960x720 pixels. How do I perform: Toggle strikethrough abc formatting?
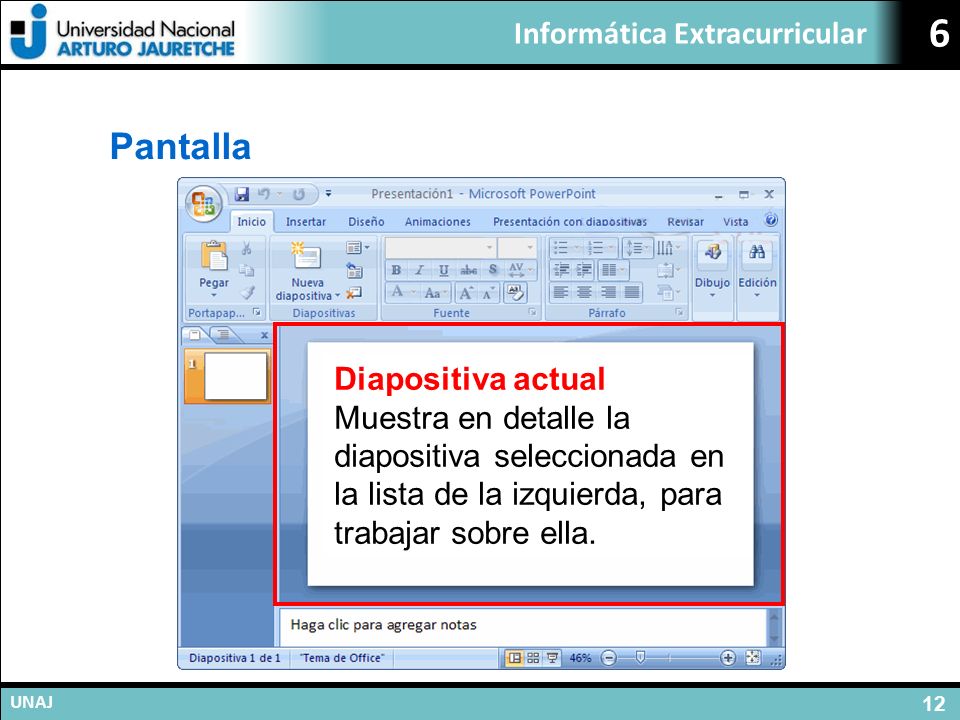[x=468, y=270]
